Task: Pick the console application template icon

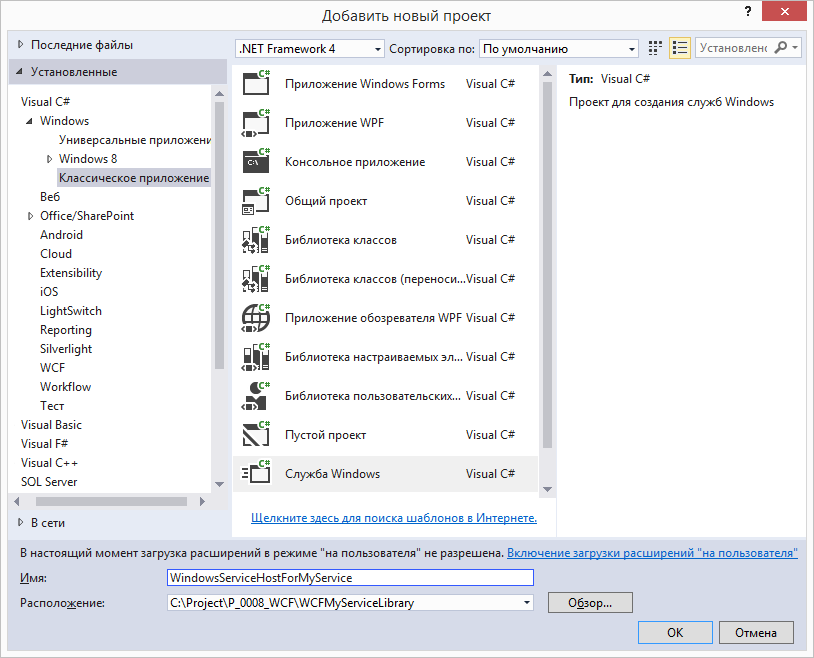Action: [x=256, y=162]
